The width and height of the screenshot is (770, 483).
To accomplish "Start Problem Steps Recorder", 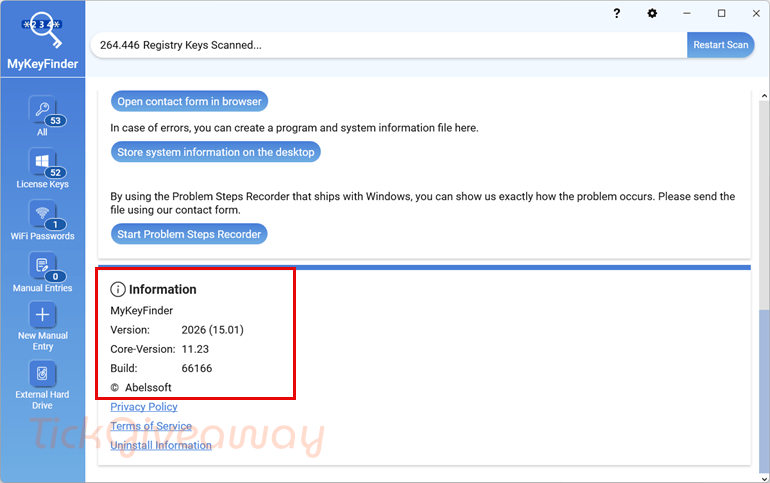I will 189,234.
